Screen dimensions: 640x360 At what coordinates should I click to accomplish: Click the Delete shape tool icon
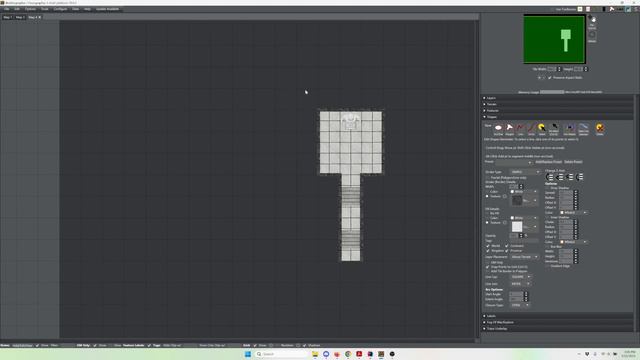point(600,128)
